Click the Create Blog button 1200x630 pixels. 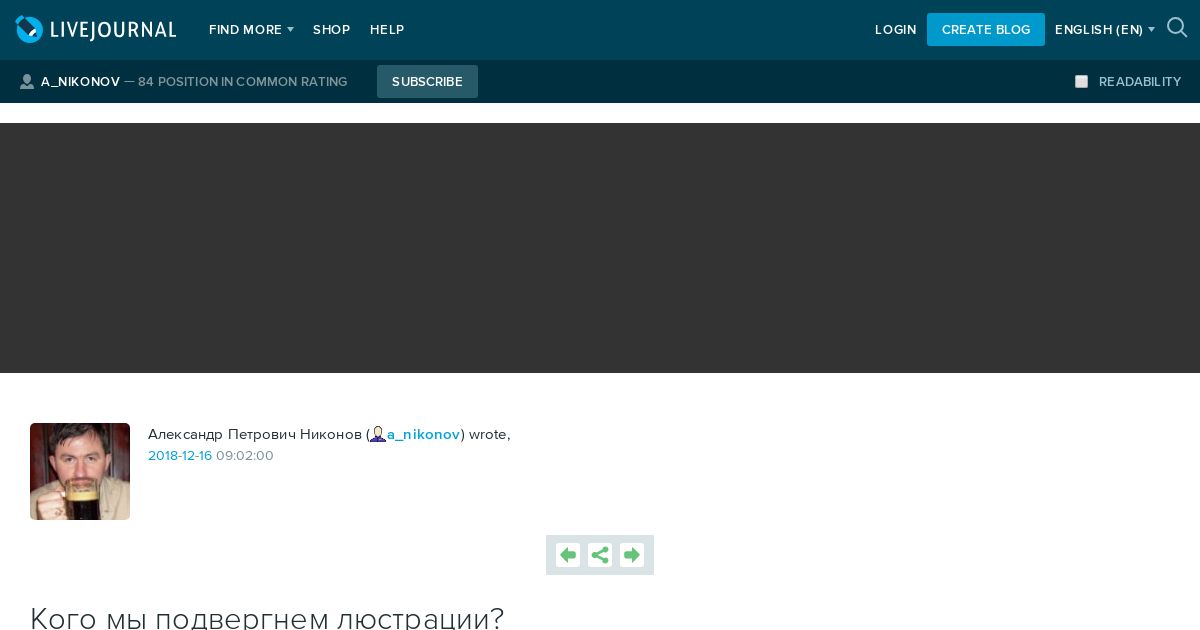click(986, 30)
